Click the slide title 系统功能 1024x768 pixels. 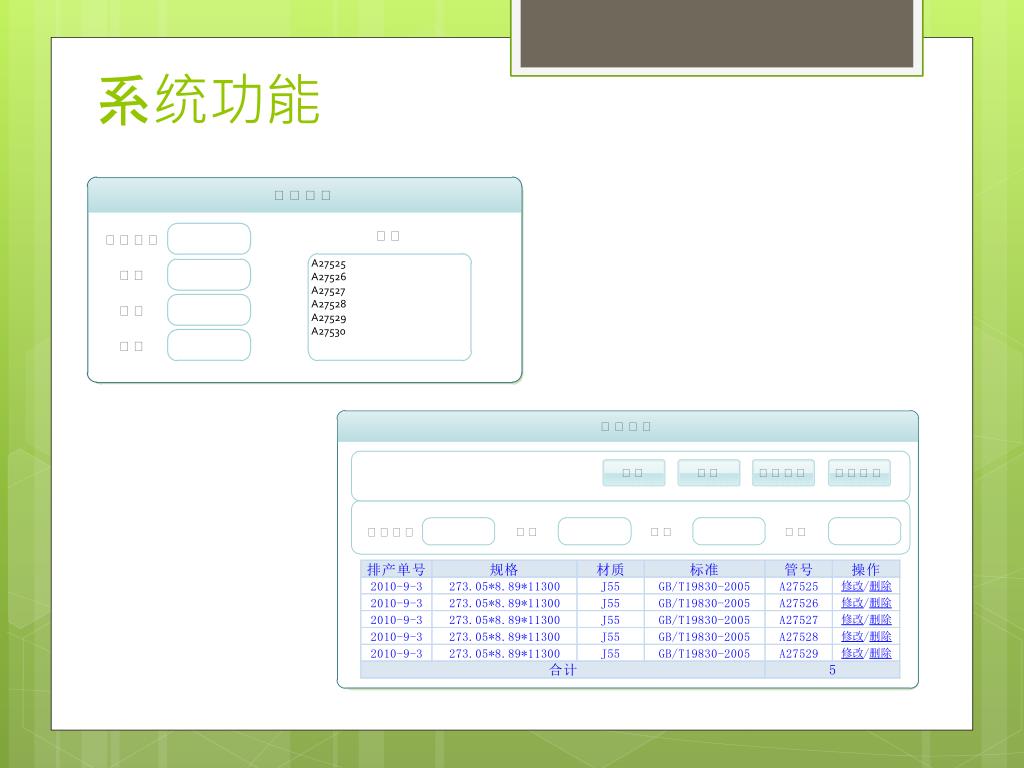(x=209, y=100)
